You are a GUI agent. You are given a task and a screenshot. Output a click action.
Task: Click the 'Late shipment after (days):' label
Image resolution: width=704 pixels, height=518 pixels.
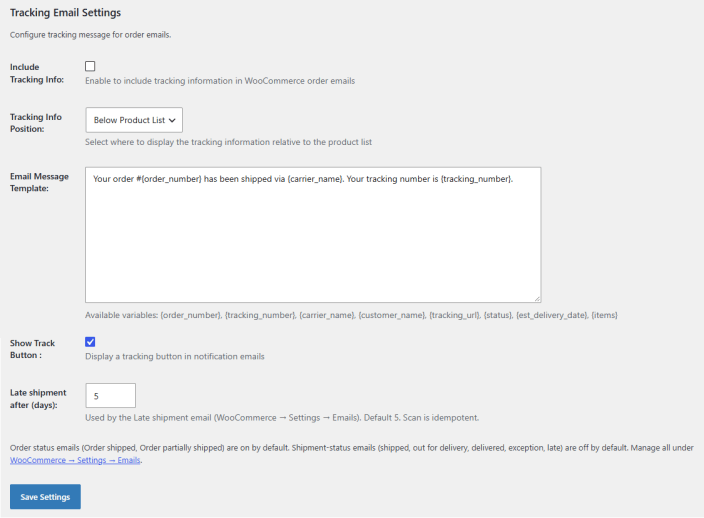(x=38, y=399)
